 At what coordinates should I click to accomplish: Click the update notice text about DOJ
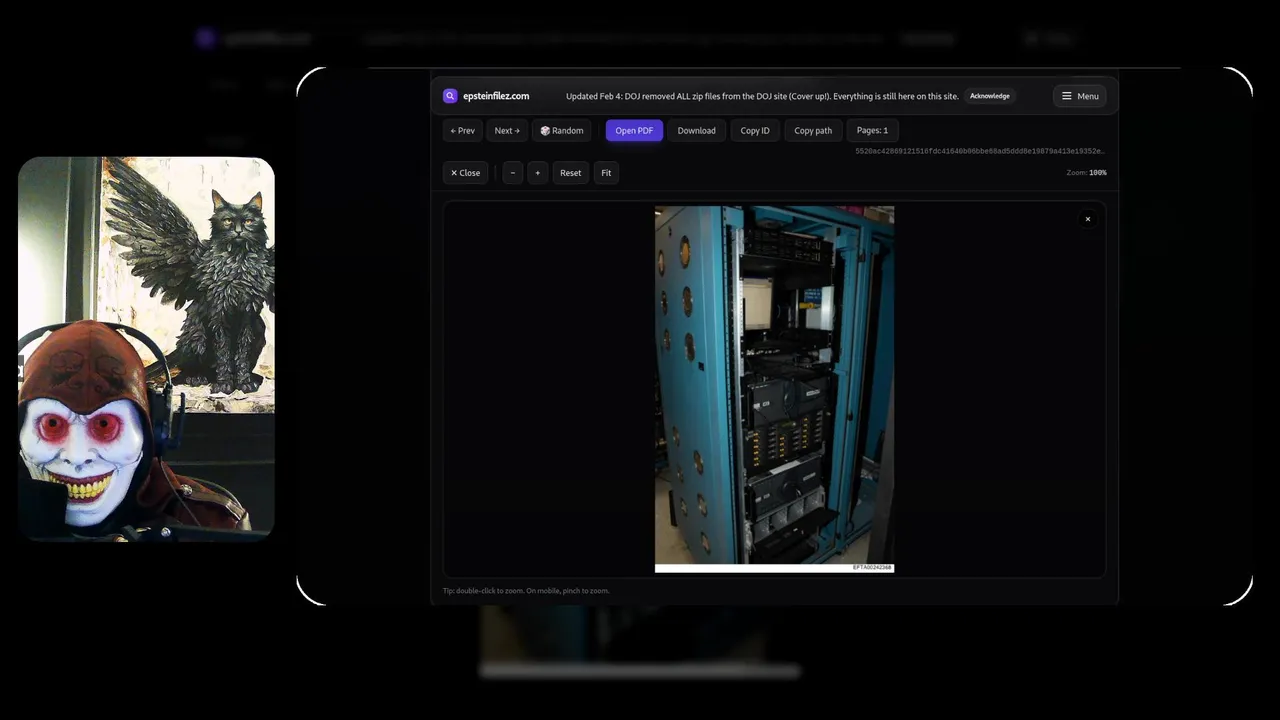click(x=762, y=96)
